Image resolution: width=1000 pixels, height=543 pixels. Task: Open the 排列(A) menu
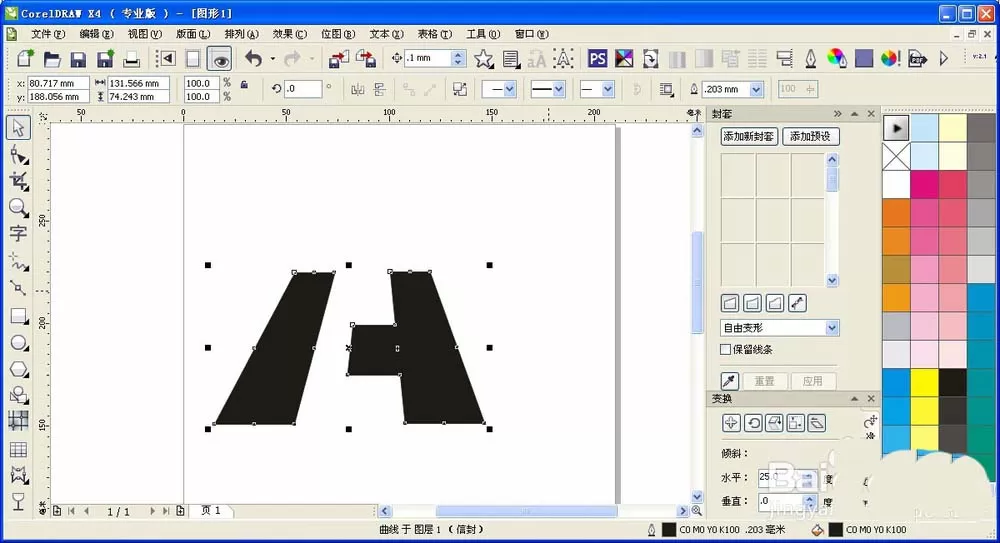pyautogui.click(x=242, y=34)
